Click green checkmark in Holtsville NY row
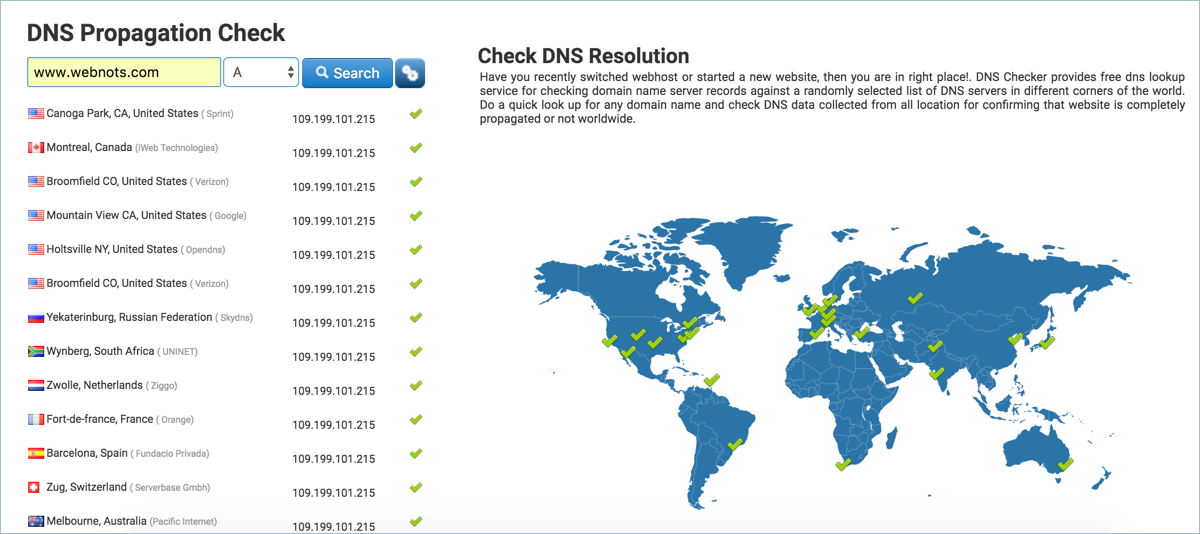Viewport: 1200px width, 534px height. pos(416,250)
